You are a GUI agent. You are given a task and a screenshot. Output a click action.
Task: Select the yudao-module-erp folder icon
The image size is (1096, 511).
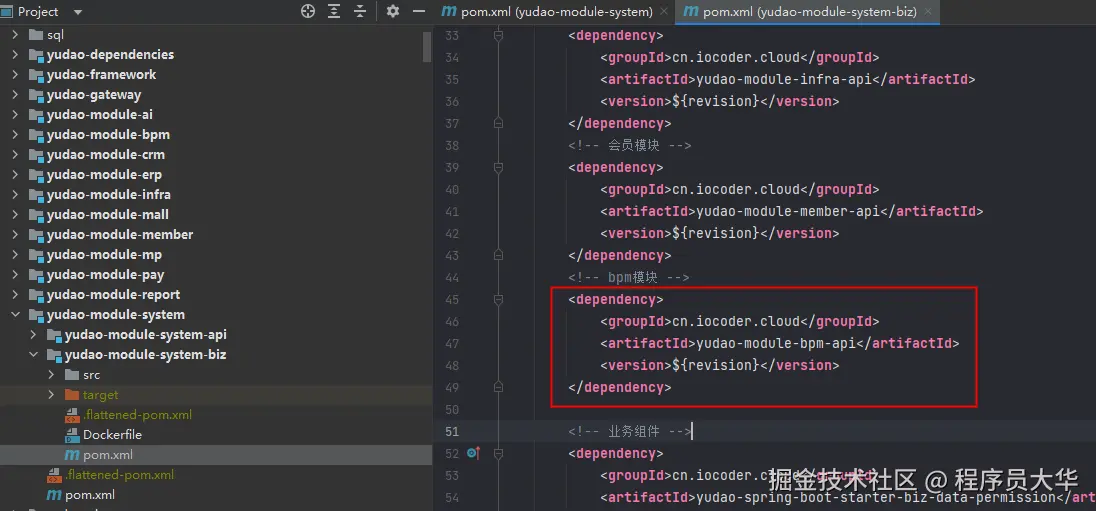coord(36,175)
